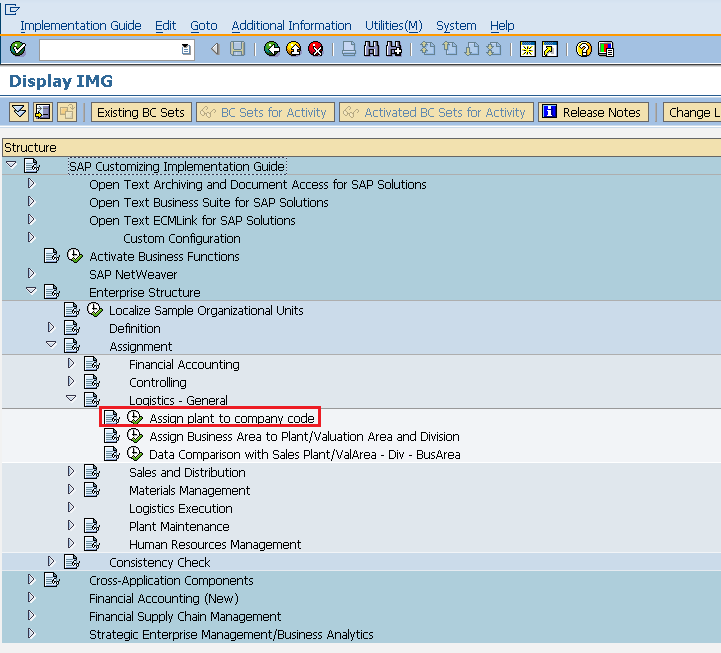This screenshot has width=721, height=653.
Task: Click the Find binoculars icon
Action: 372,49
